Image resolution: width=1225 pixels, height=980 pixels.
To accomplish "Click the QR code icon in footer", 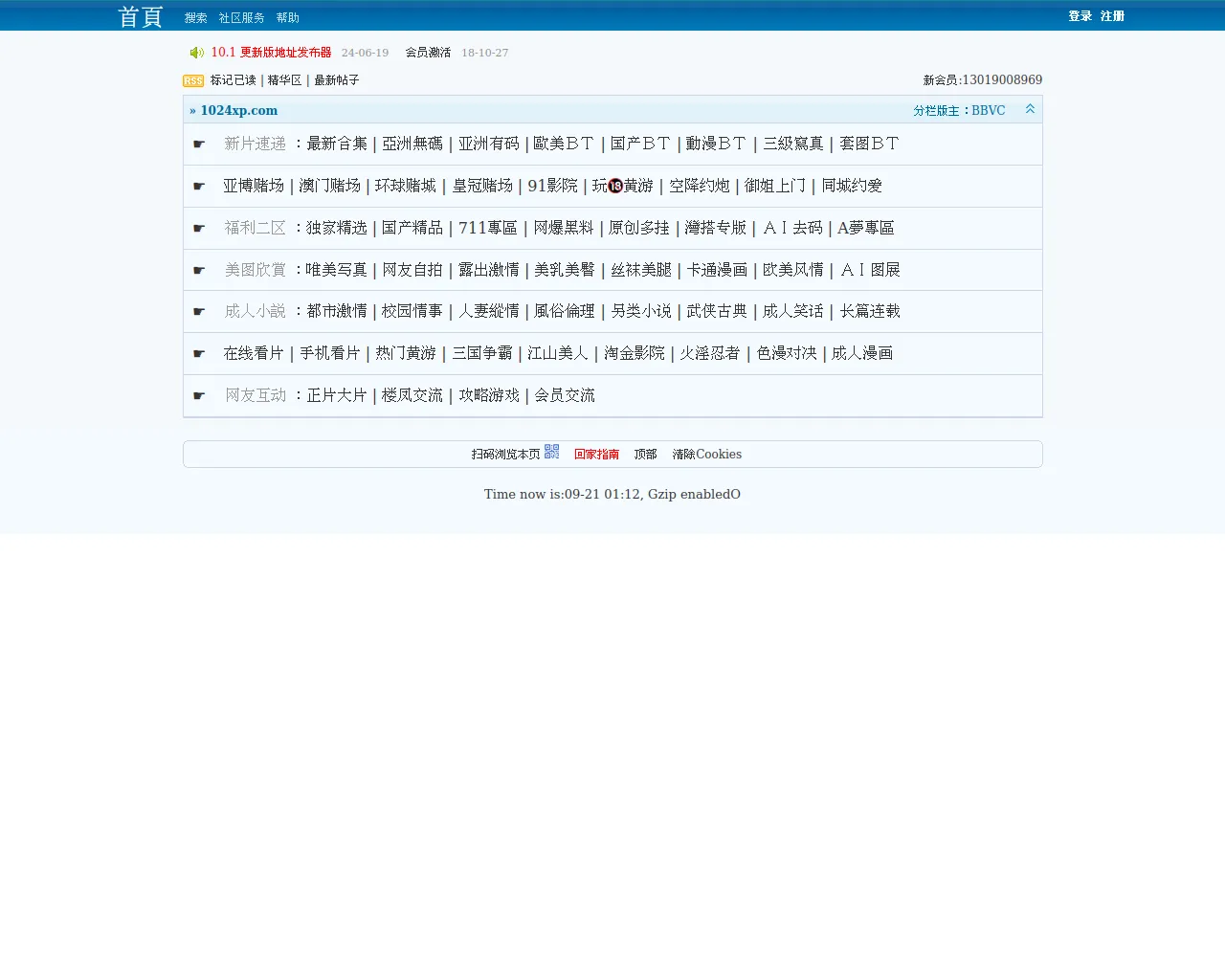I will click(x=551, y=452).
